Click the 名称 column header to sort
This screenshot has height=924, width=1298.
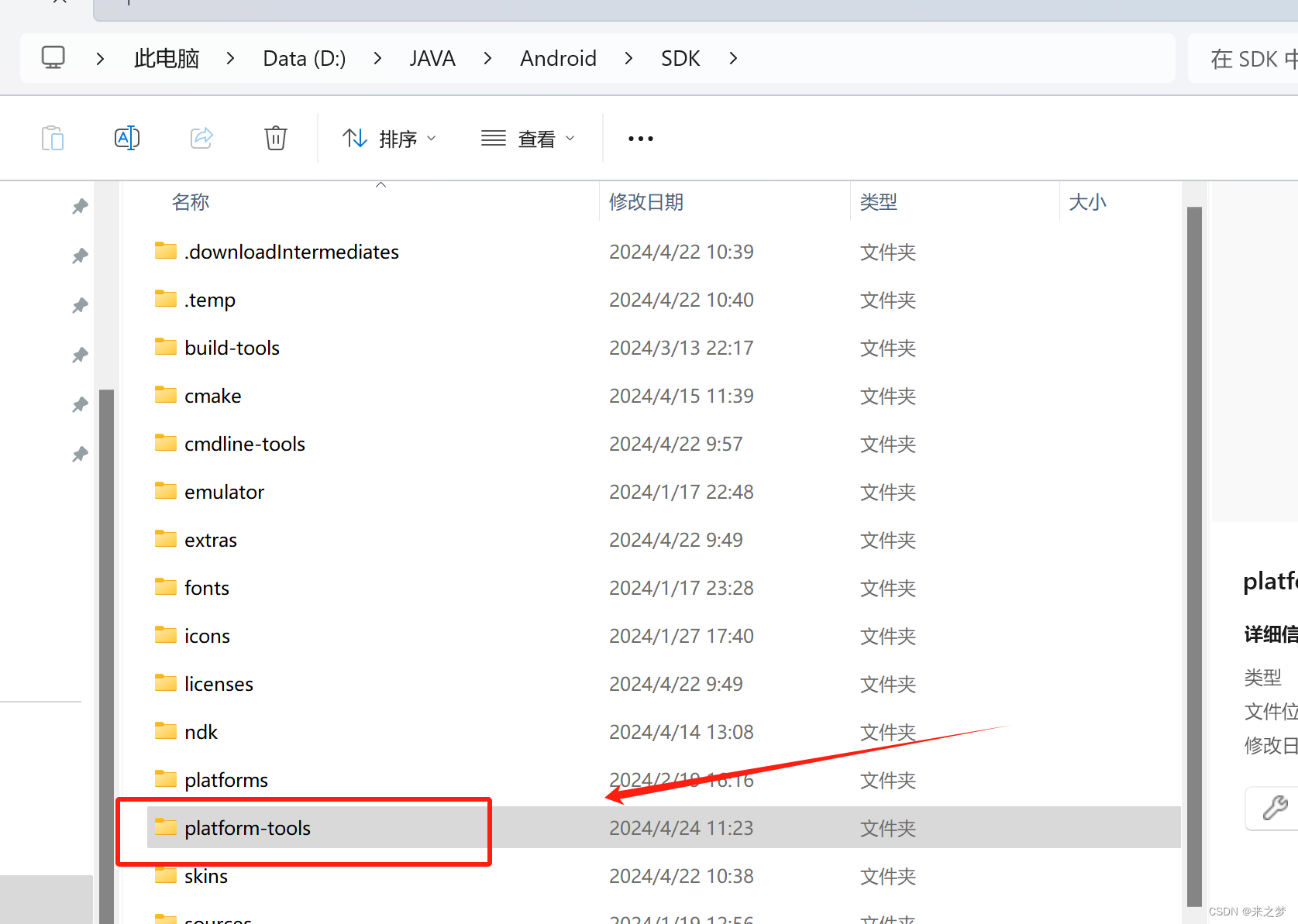190,201
